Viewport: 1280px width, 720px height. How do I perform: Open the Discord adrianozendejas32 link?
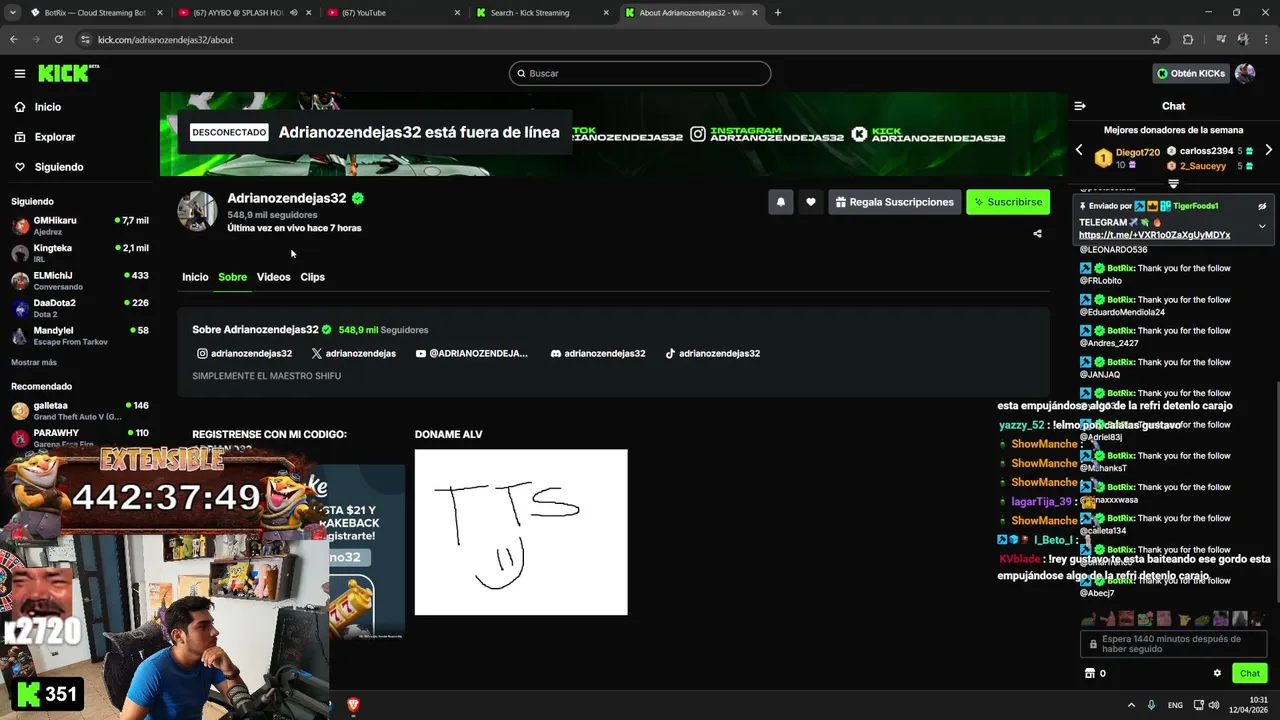coord(598,353)
